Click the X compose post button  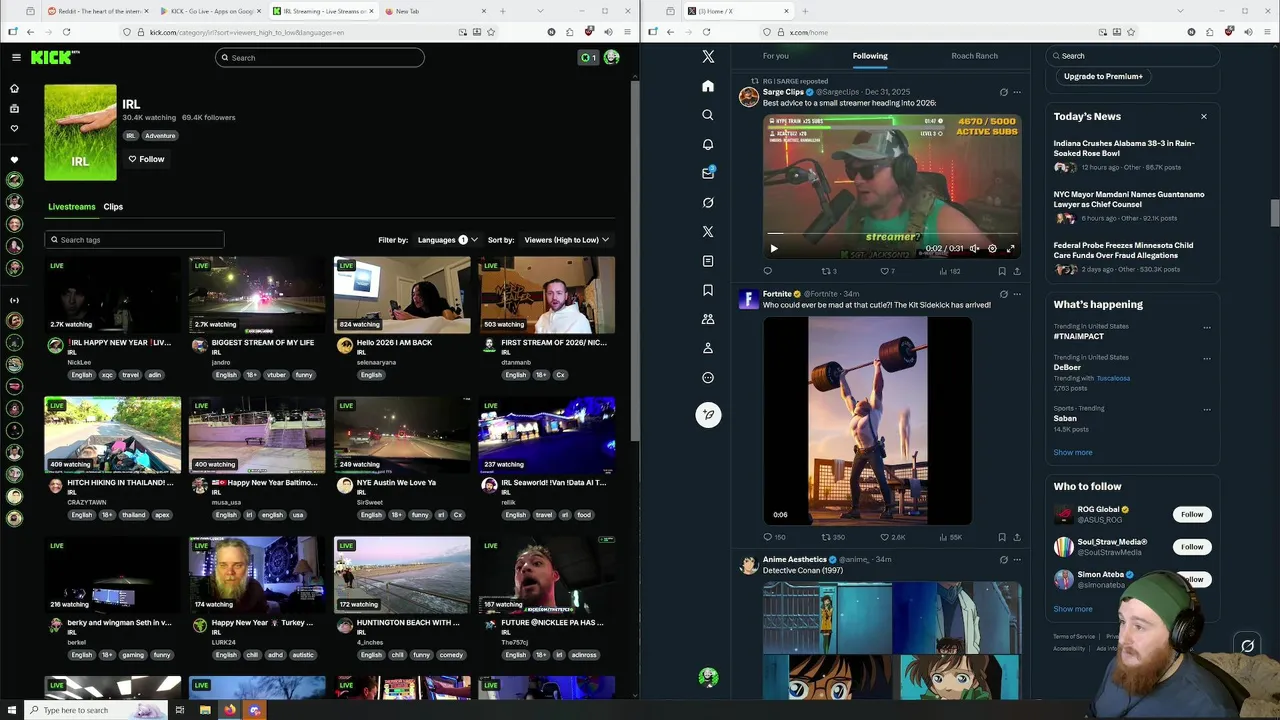point(708,414)
